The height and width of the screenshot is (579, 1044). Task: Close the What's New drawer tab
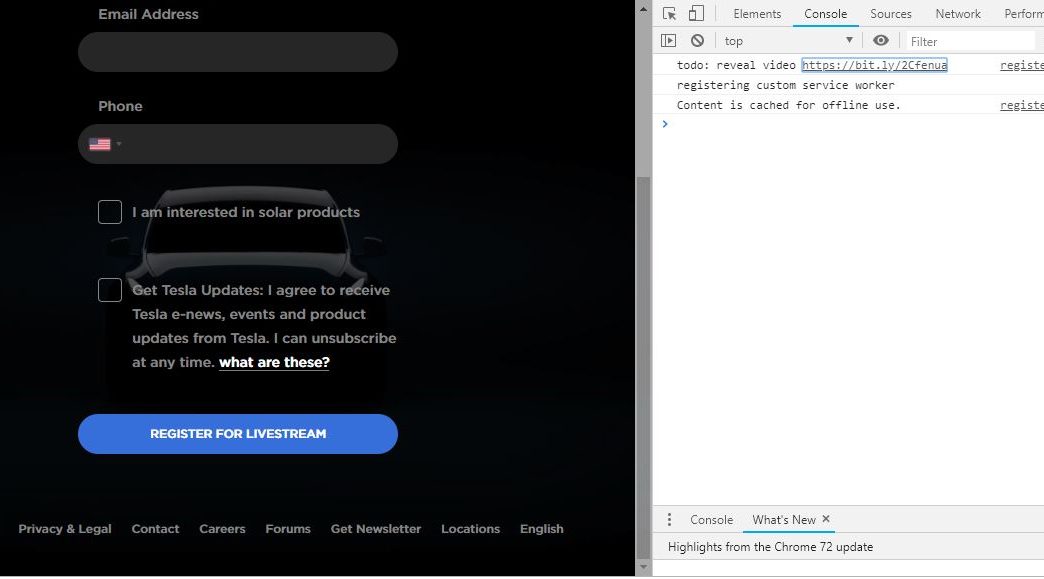point(826,519)
